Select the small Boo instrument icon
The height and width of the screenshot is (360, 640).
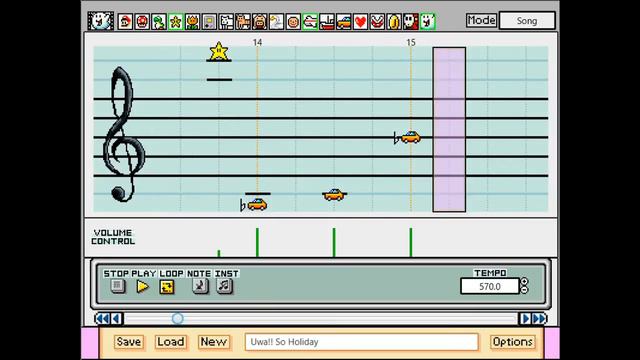click(428, 22)
